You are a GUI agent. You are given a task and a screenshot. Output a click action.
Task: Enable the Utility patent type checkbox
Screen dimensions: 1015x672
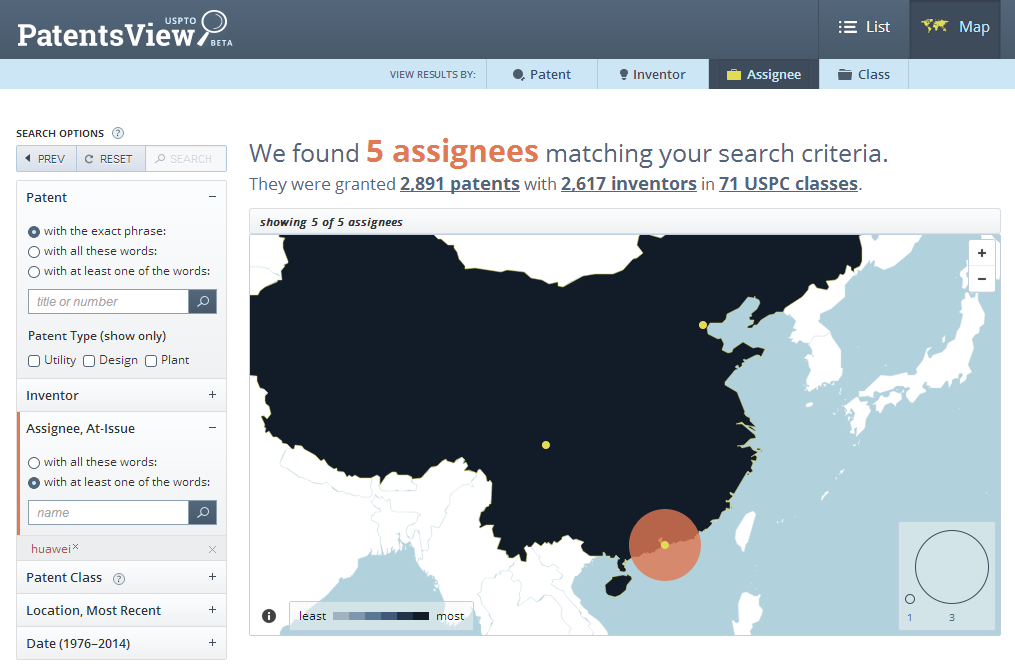click(x=34, y=361)
